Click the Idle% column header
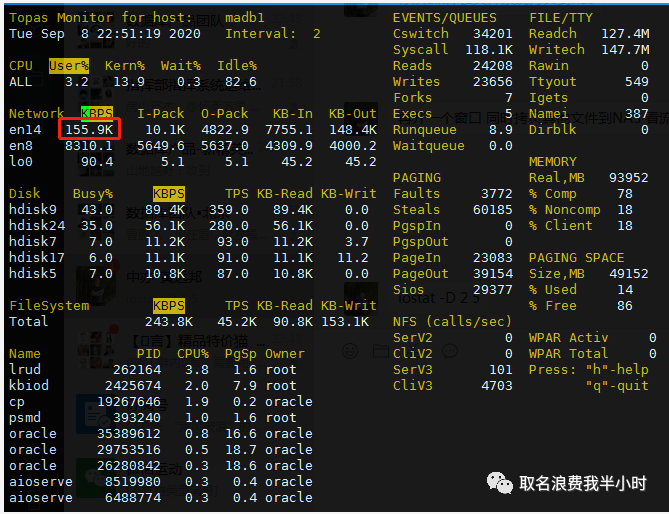669x514 pixels. click(x=237, y=66)
